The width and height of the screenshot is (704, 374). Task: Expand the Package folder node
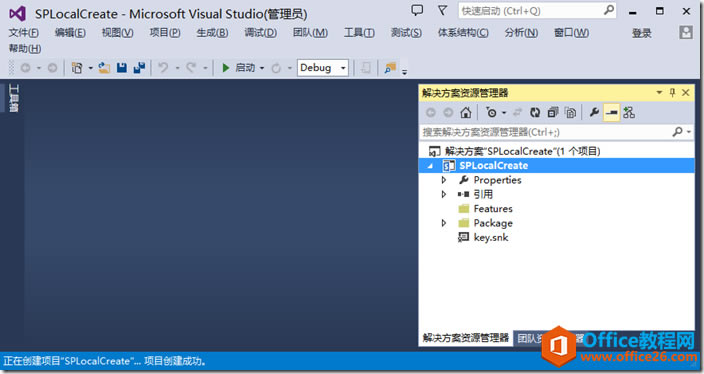[x=444, y=223]
